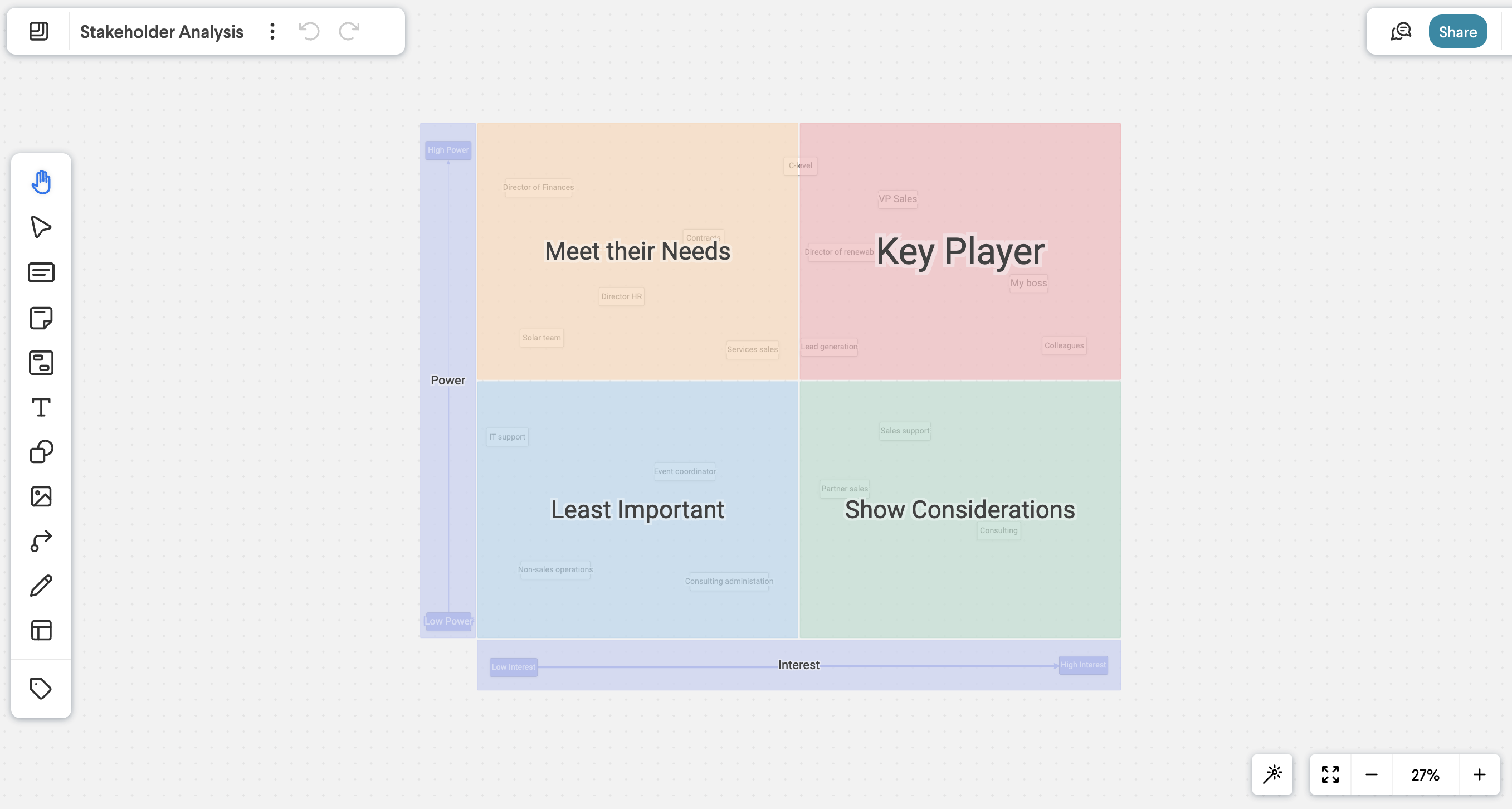1512x809 pixels.
Task: Select the image insert tool
Action: pyautogui.click(x=41, y=496)
